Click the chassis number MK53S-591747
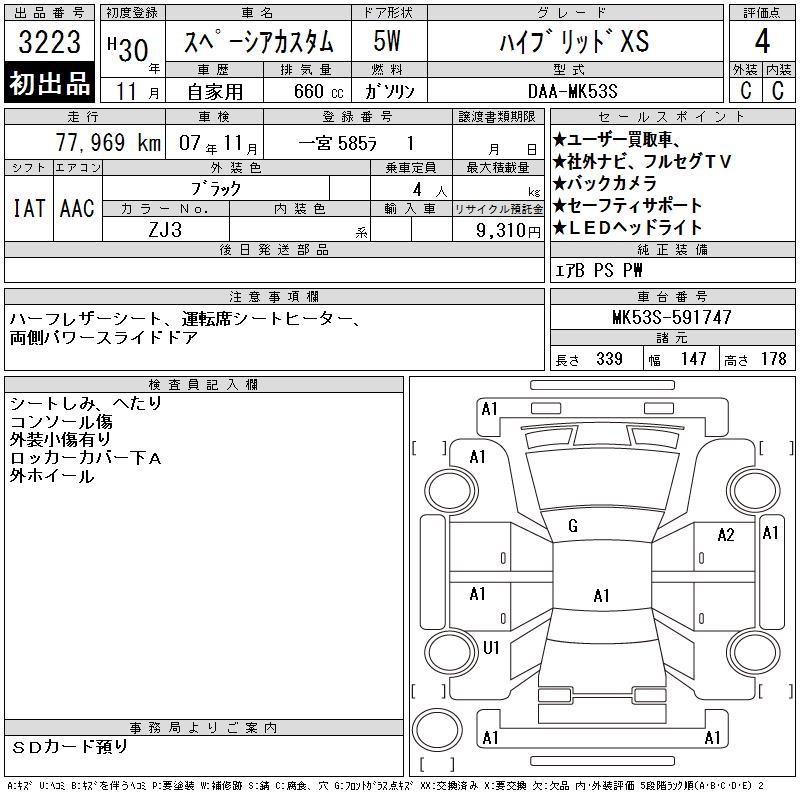 [671, 317]
